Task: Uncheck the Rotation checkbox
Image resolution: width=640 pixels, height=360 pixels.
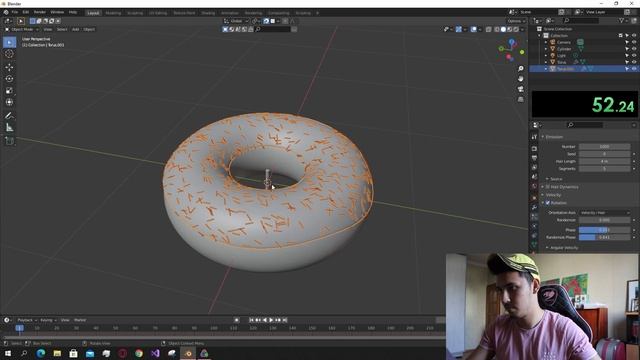Action: coord(548,203)
